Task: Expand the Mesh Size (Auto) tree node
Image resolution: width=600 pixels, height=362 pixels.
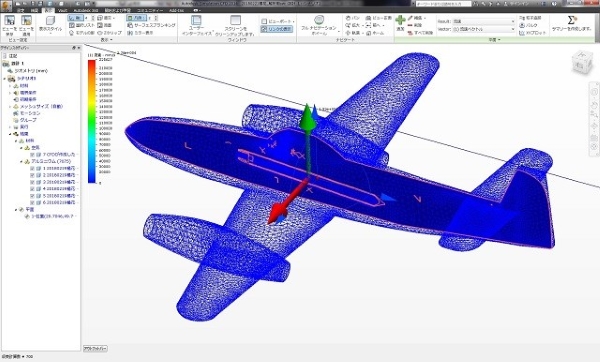Action: click(x=10, y=106)
